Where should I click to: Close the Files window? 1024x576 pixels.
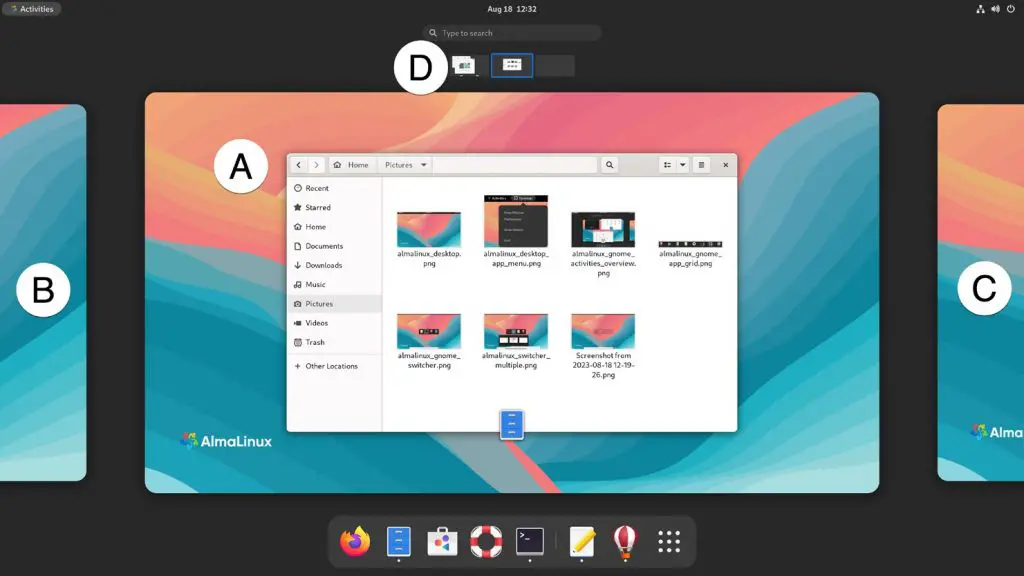726,165
